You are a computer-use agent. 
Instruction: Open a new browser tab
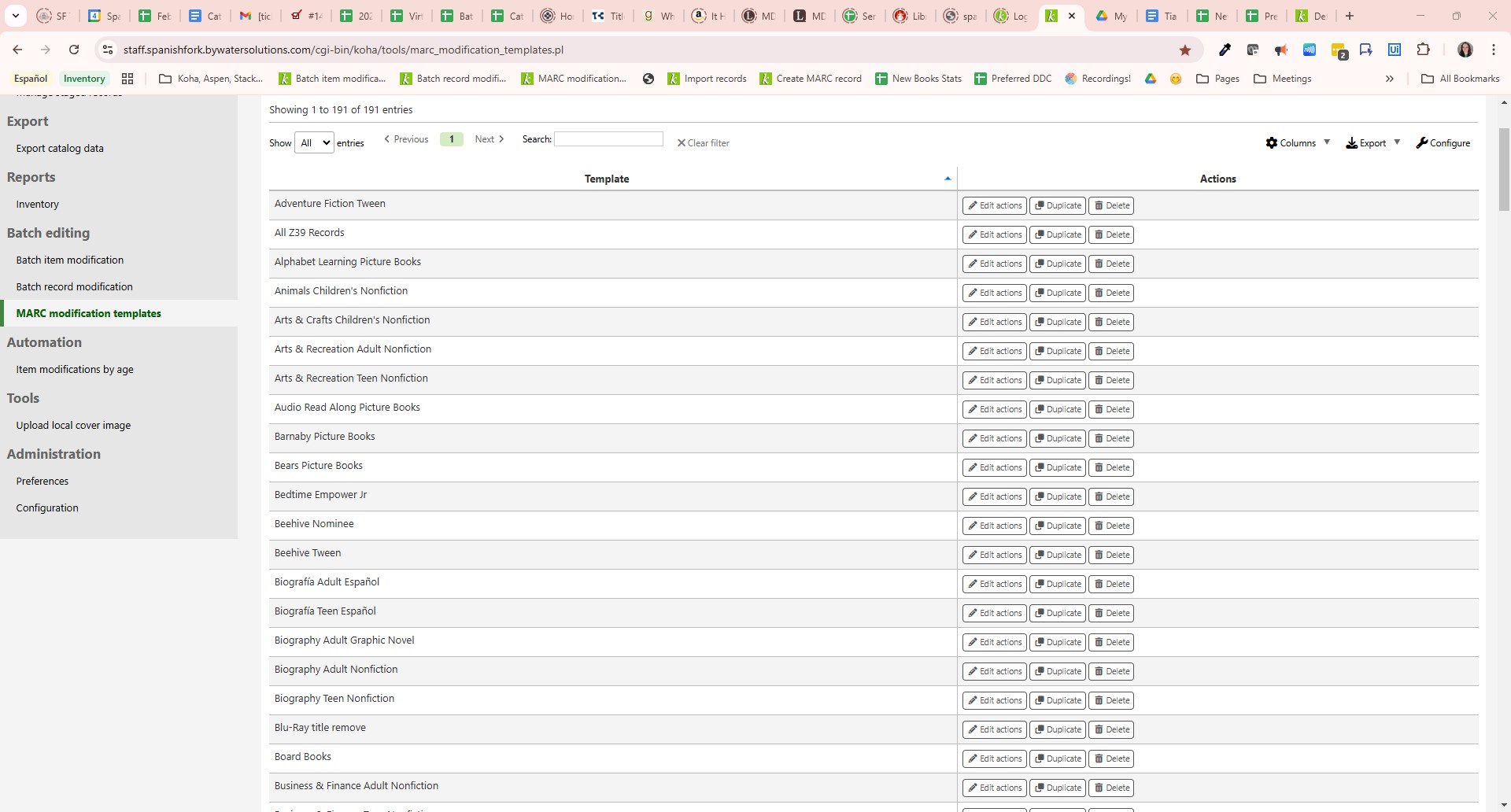pos(1350,16)
